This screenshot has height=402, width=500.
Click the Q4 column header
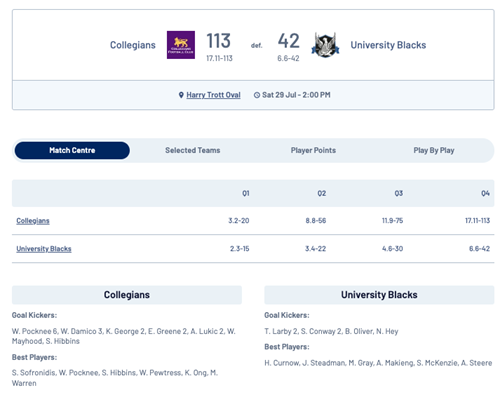485,193
